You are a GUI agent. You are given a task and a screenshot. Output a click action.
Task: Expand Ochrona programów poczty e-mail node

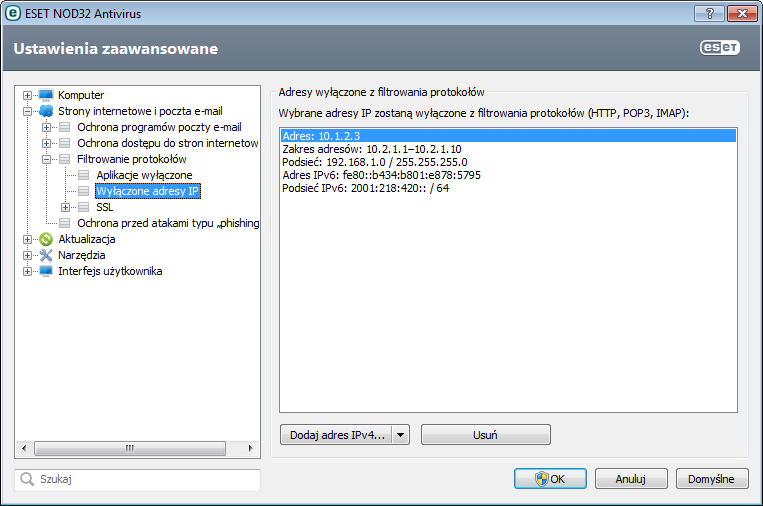point(46,127)
